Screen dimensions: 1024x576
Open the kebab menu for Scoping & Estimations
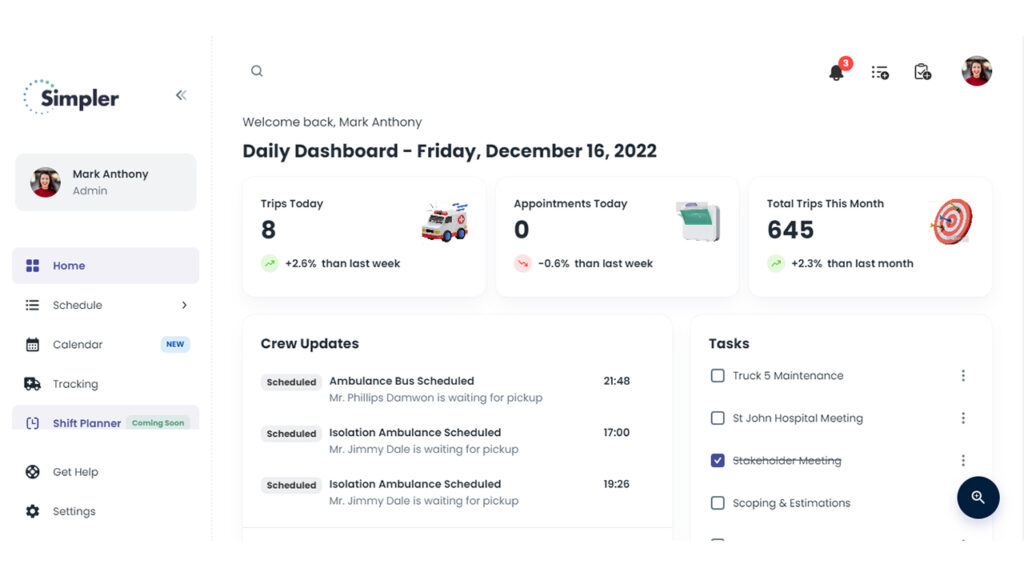click(x=963, y=503)
